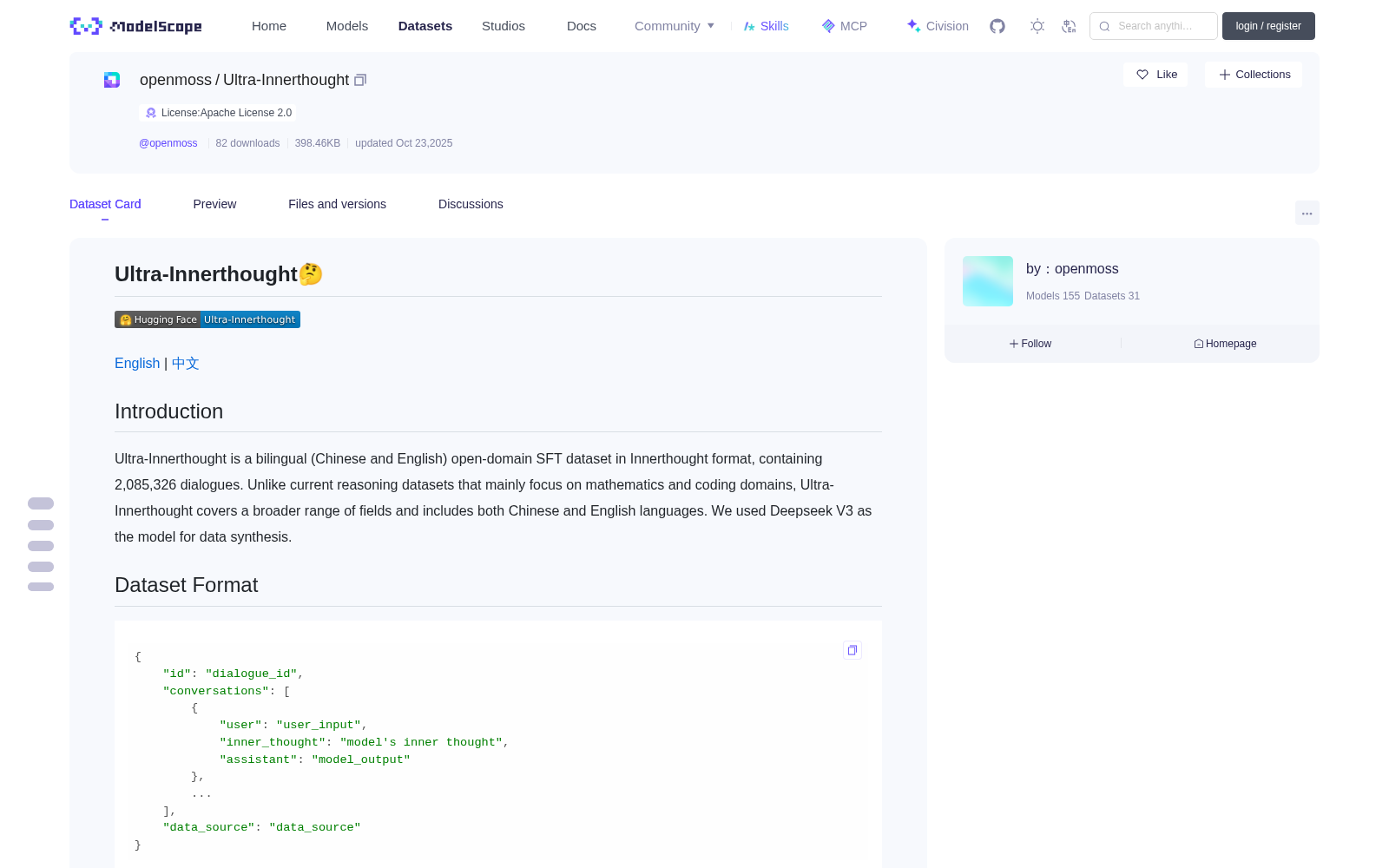Open the Models navigation item
The width and height of the screenshot is (1389, 868).
coord(347,26)
